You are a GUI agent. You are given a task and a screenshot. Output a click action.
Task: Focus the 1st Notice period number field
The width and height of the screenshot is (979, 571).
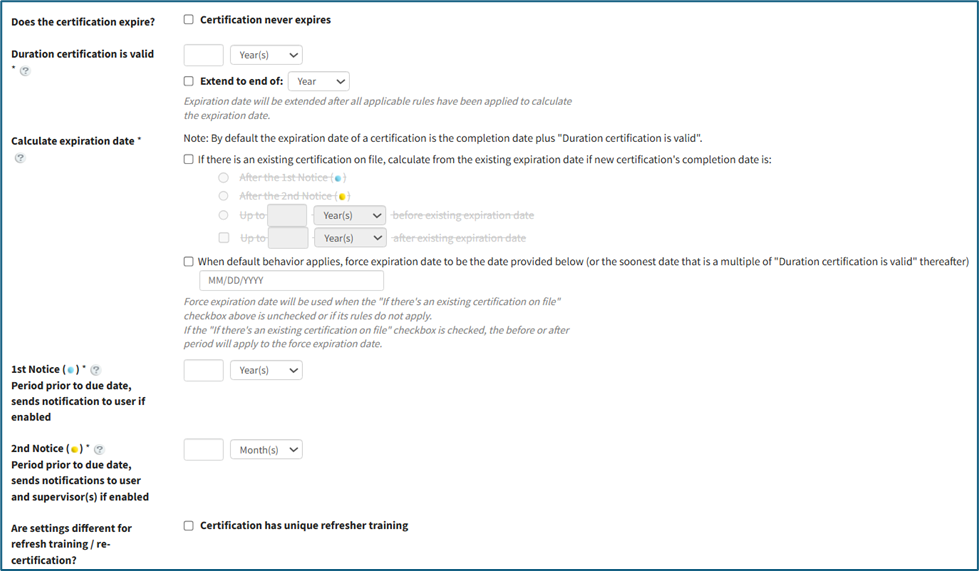[x=204, y=371]
